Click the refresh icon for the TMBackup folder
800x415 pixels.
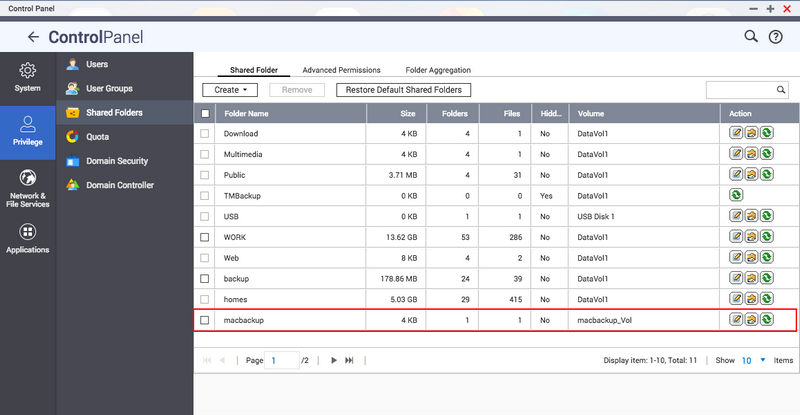point(736,195)
